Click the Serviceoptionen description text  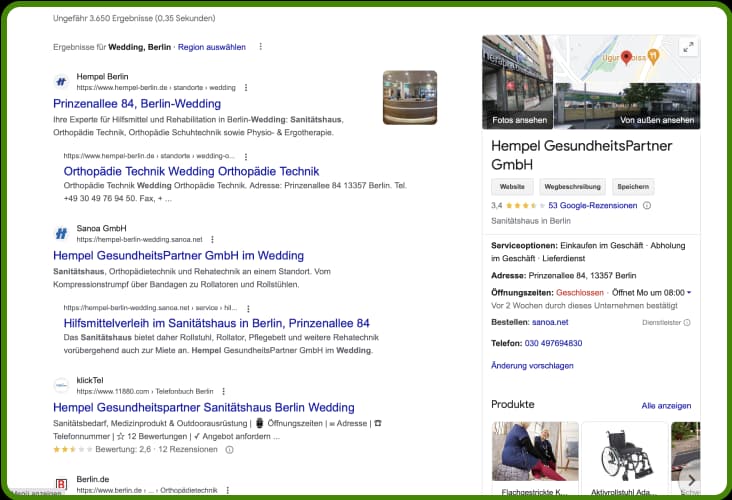point(588,252)
